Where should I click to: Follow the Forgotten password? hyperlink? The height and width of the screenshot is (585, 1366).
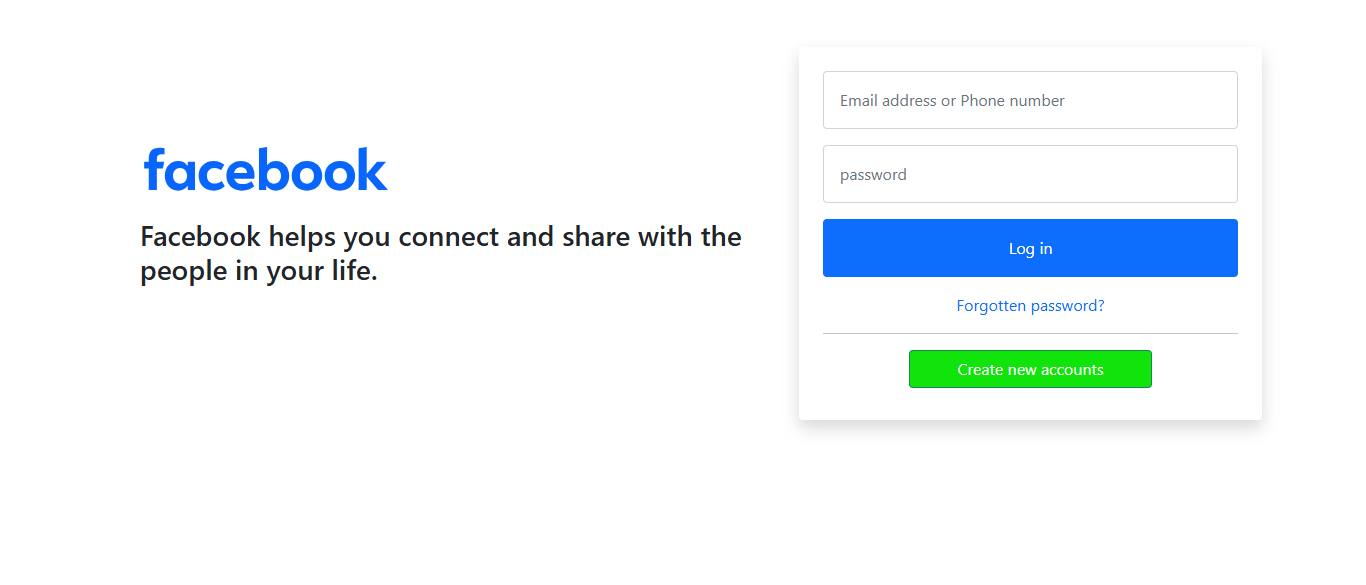[x=1030, y=306]
